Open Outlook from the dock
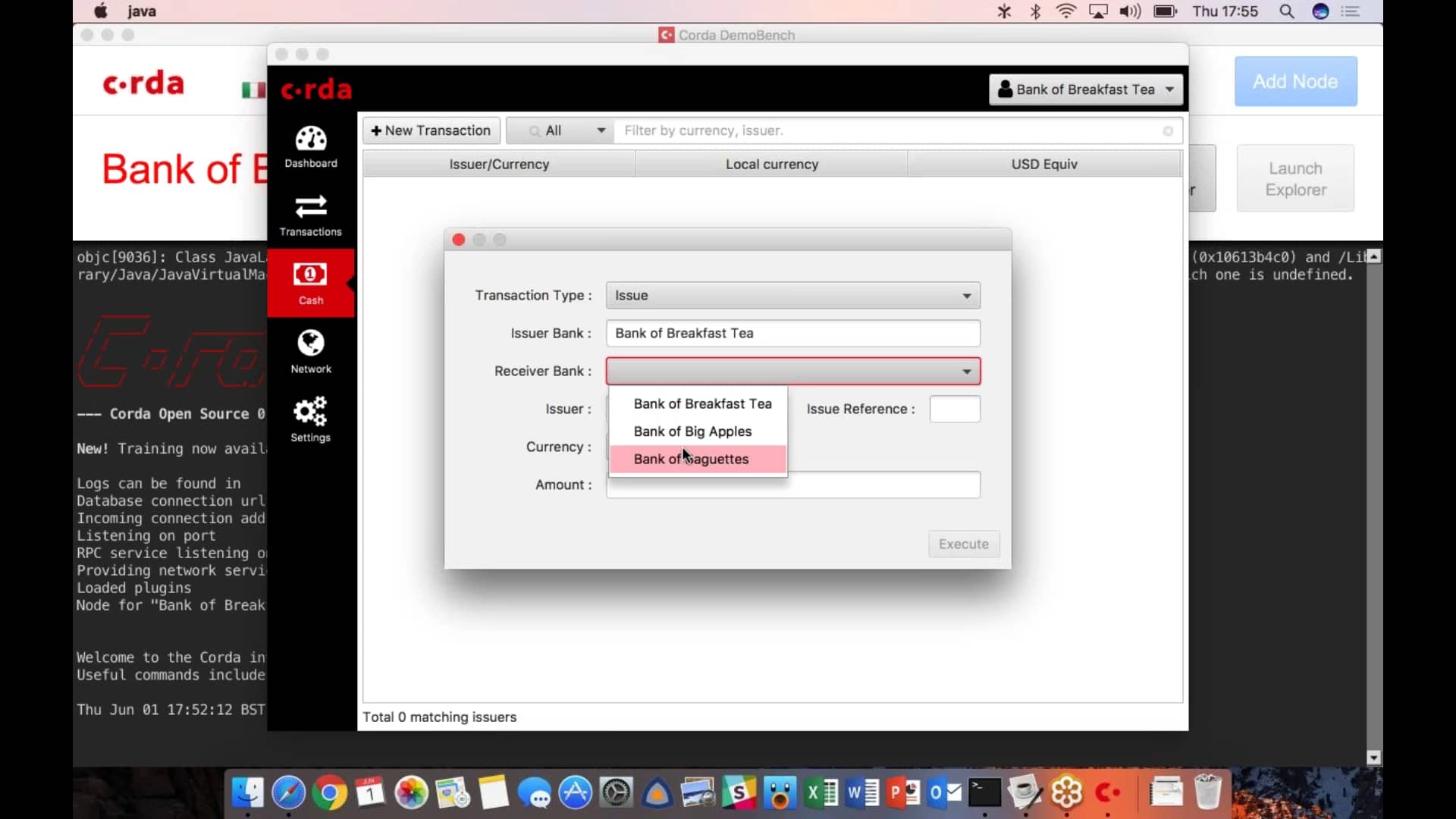Viewport: 1456px width, 819px height. 944,793
